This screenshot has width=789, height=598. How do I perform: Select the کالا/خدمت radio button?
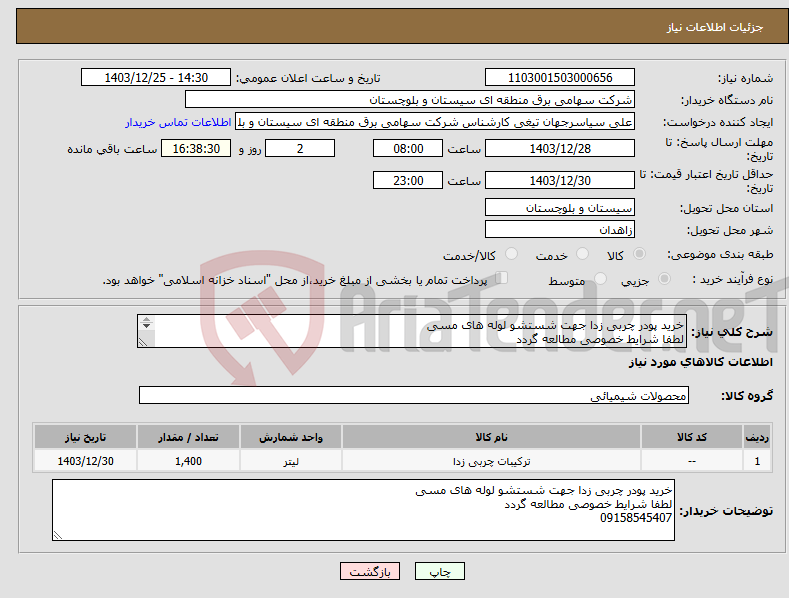[x=511, y=254]
